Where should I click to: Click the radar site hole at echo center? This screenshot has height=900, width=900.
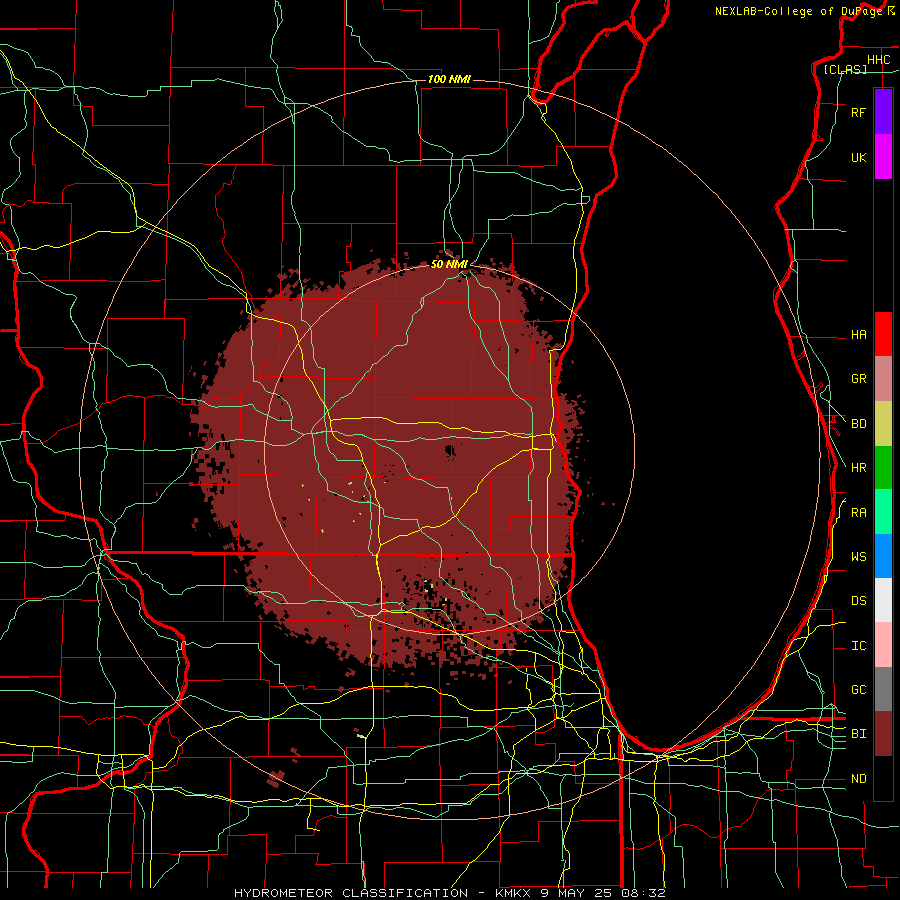[450, 451]
